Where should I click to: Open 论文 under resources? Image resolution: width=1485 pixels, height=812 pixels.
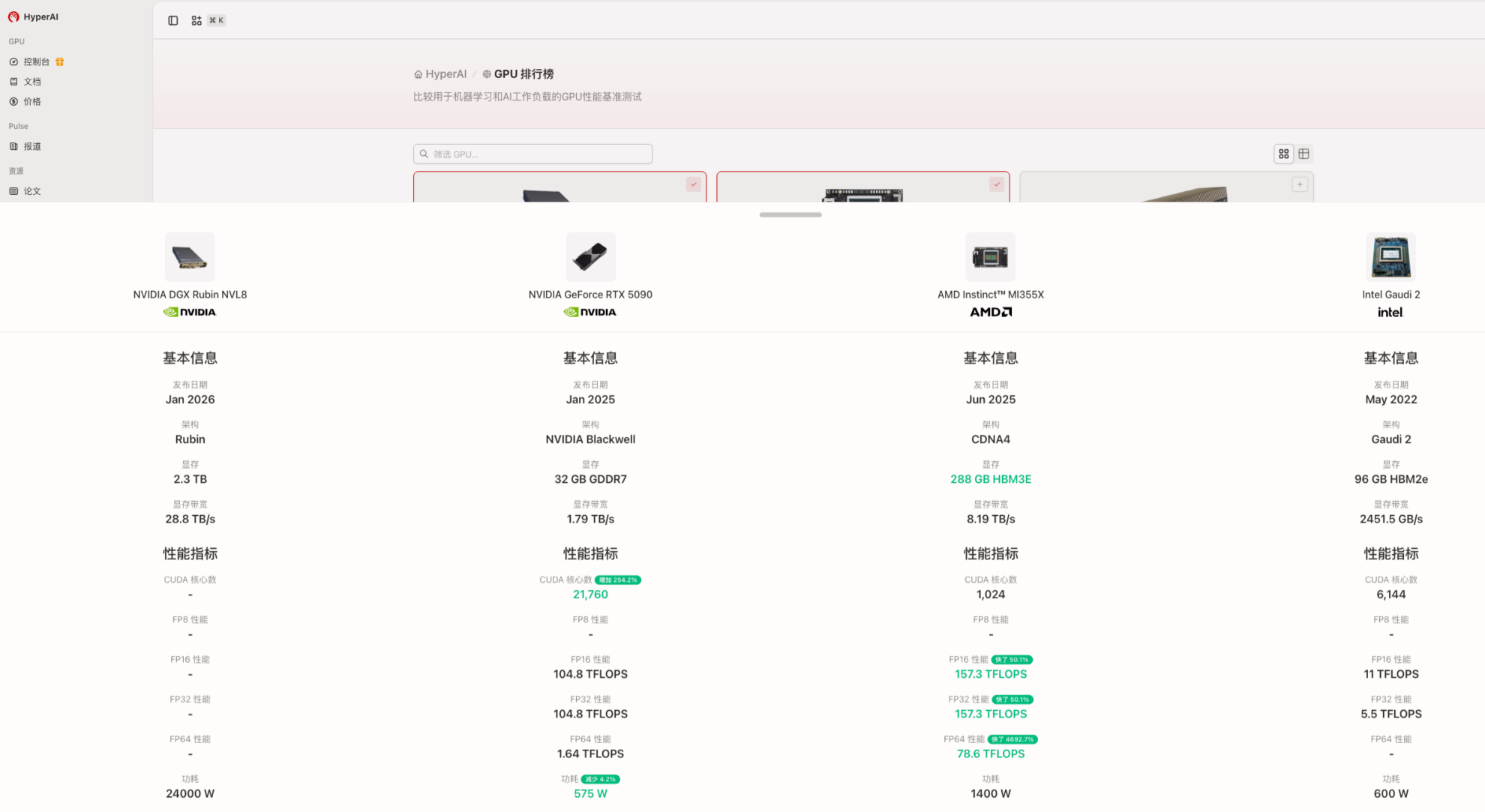pos(32,191)
